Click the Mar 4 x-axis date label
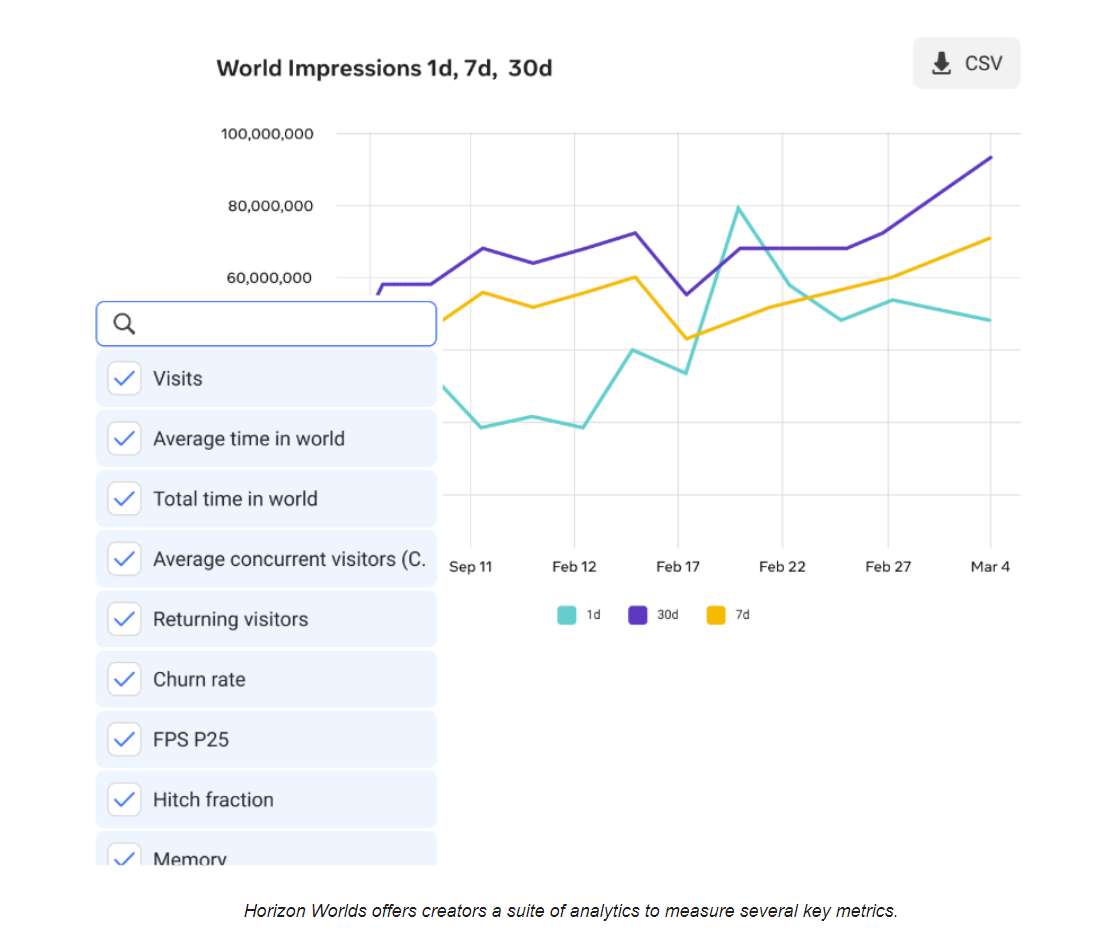This screenshot has height=931, width=1110. 990,567
